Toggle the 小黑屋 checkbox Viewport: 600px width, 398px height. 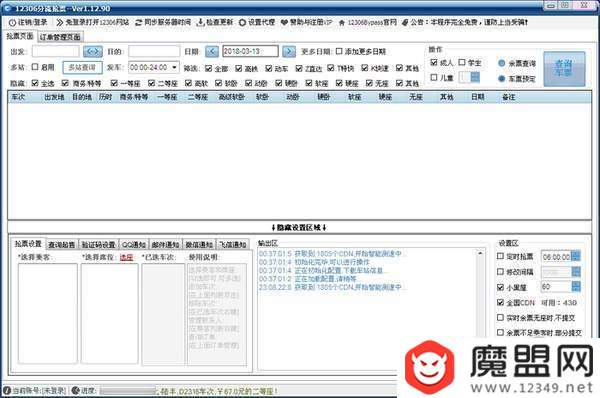pos(500,287)
